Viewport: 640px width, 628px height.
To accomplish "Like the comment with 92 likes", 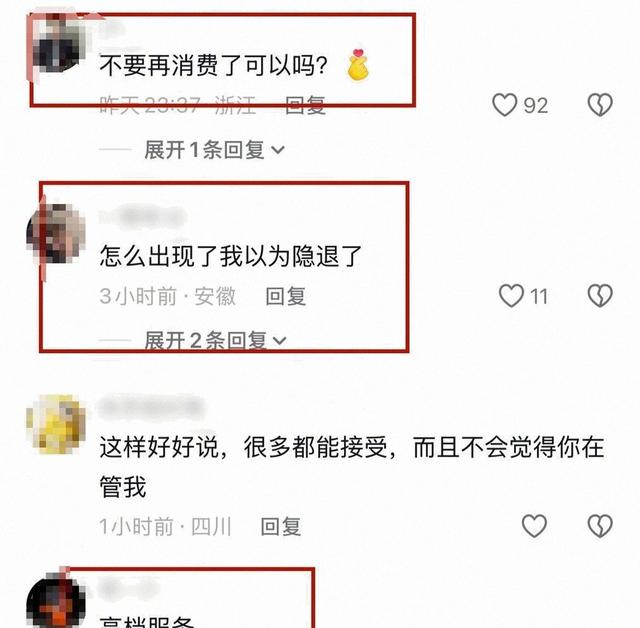I will 504,105.
